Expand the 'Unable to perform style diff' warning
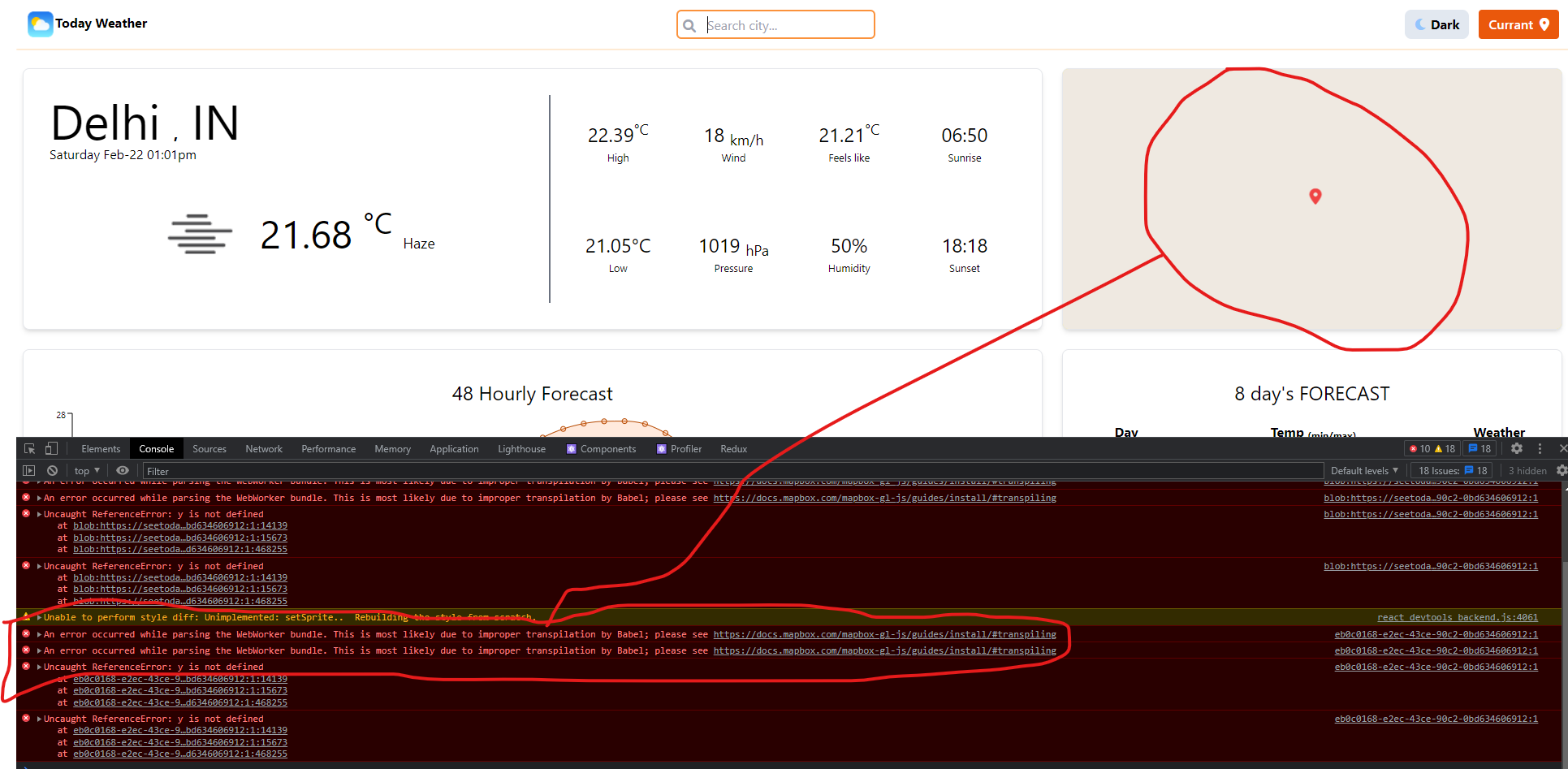Screen dimensions: 1568x769 tap(39, 617)
